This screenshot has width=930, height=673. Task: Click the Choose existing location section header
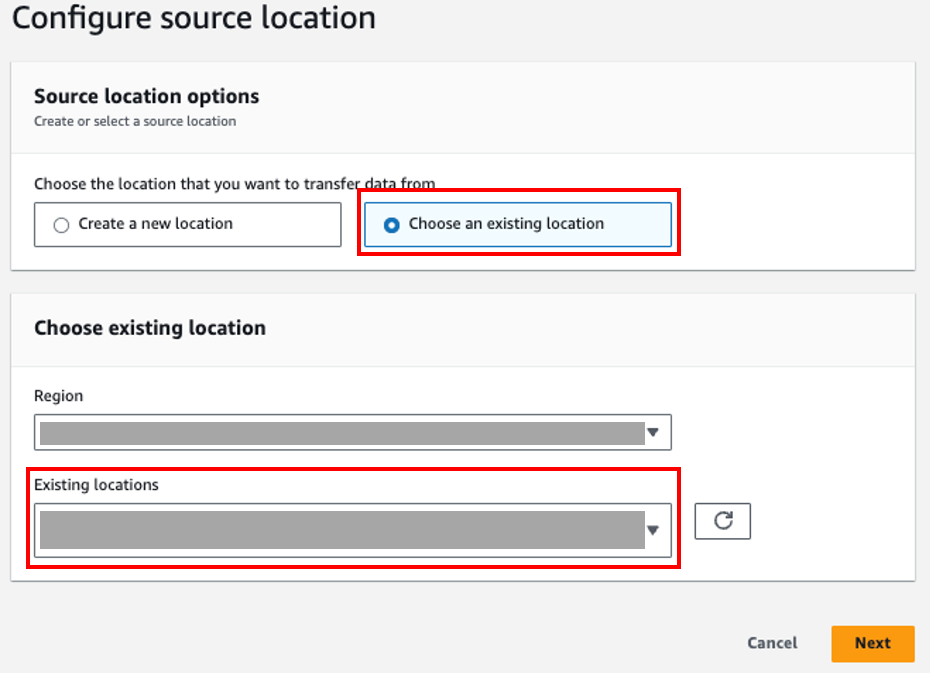150,328
